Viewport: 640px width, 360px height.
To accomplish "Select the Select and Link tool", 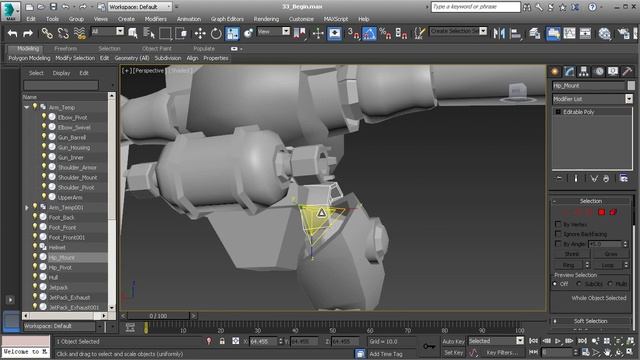I will 47,33.
